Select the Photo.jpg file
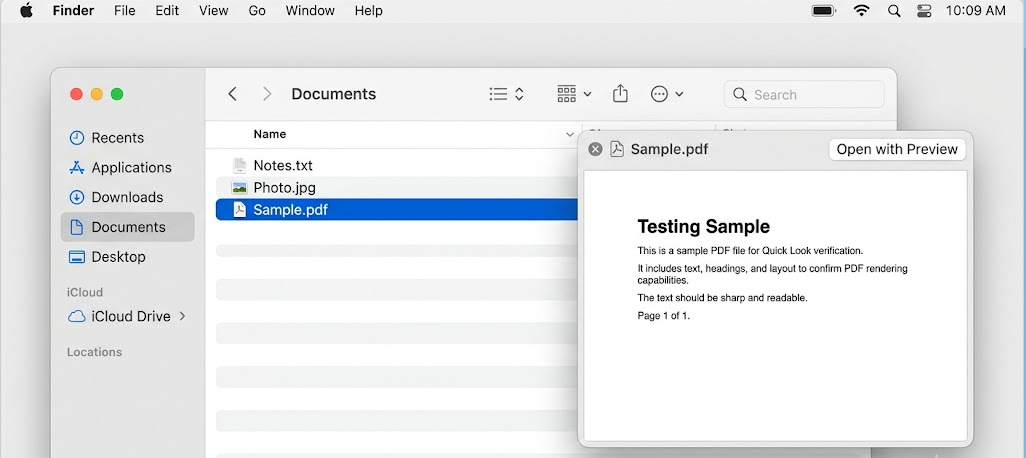This screenshot has height=458, width=1026. 285,188
